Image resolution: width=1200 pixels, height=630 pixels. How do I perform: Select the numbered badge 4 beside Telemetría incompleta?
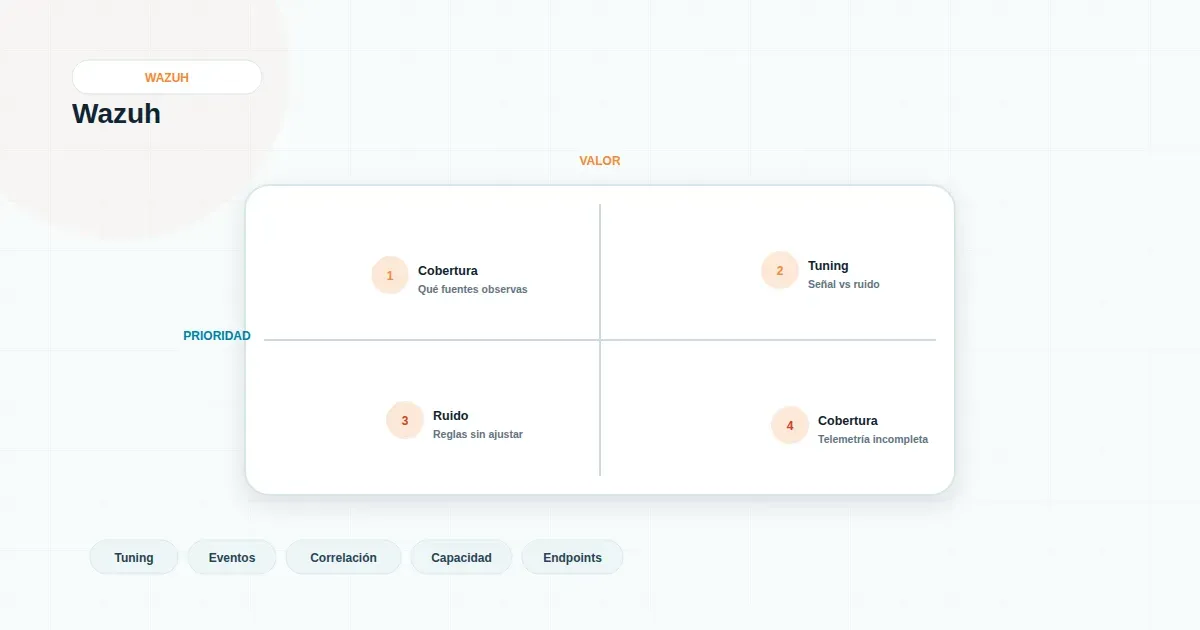point(790,425)
